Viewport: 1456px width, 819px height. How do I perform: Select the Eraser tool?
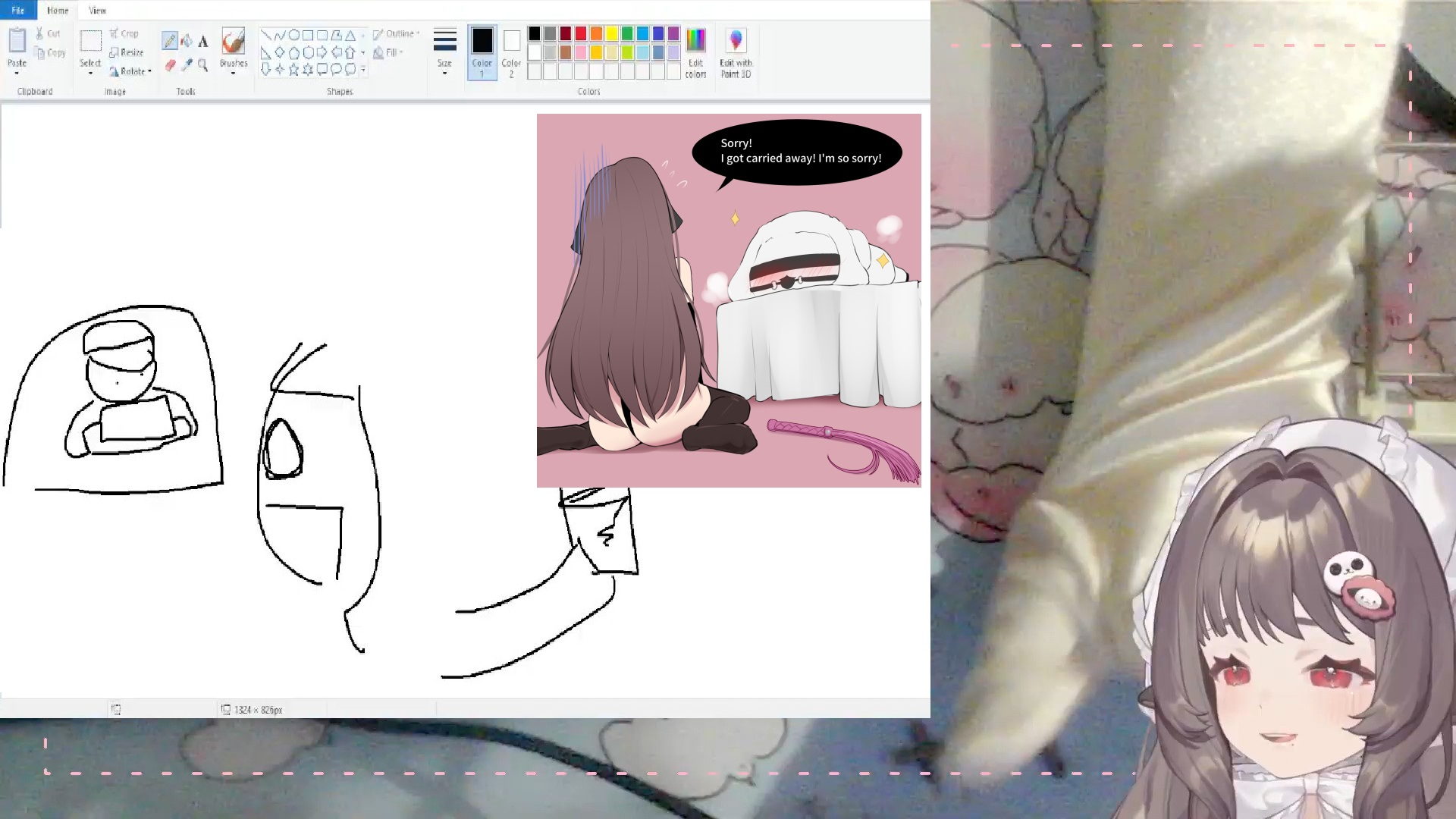tap(170, 65)
